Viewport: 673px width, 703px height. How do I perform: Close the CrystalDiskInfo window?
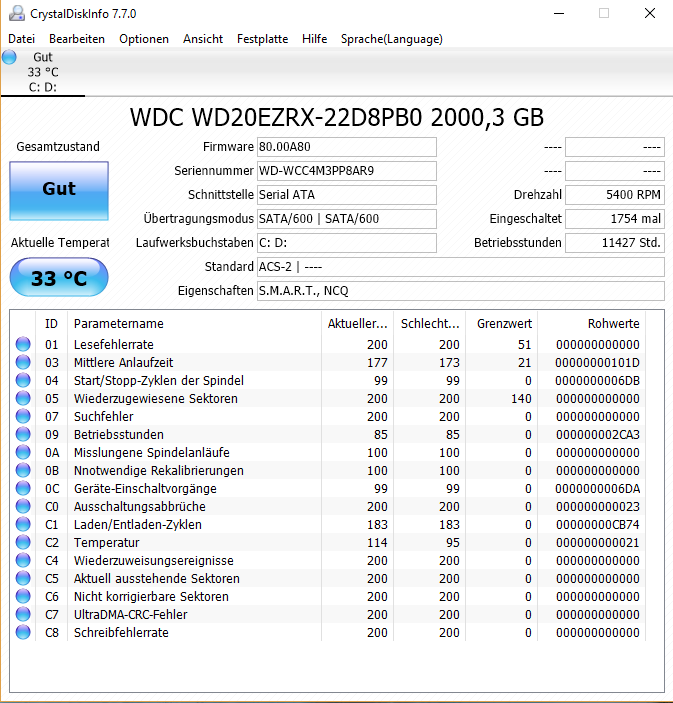[650, 13]
